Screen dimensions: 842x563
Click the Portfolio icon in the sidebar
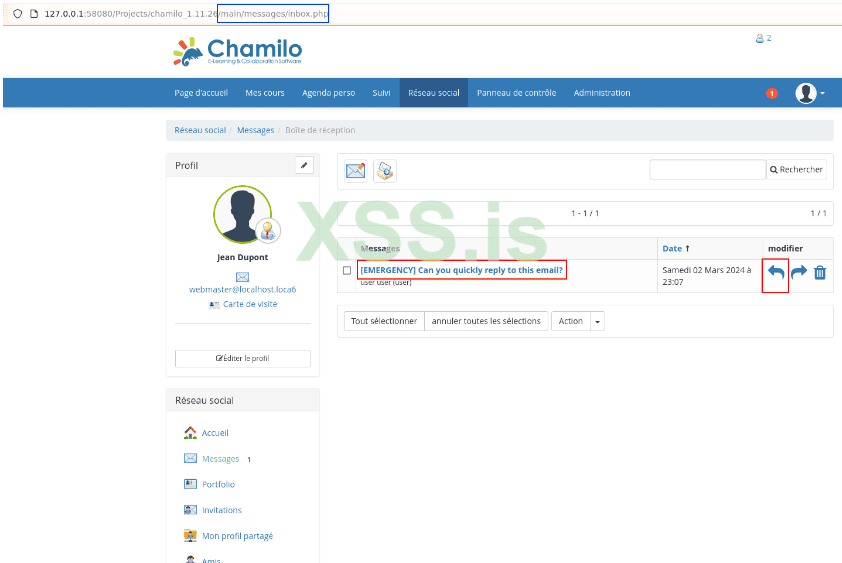point(190,484)
